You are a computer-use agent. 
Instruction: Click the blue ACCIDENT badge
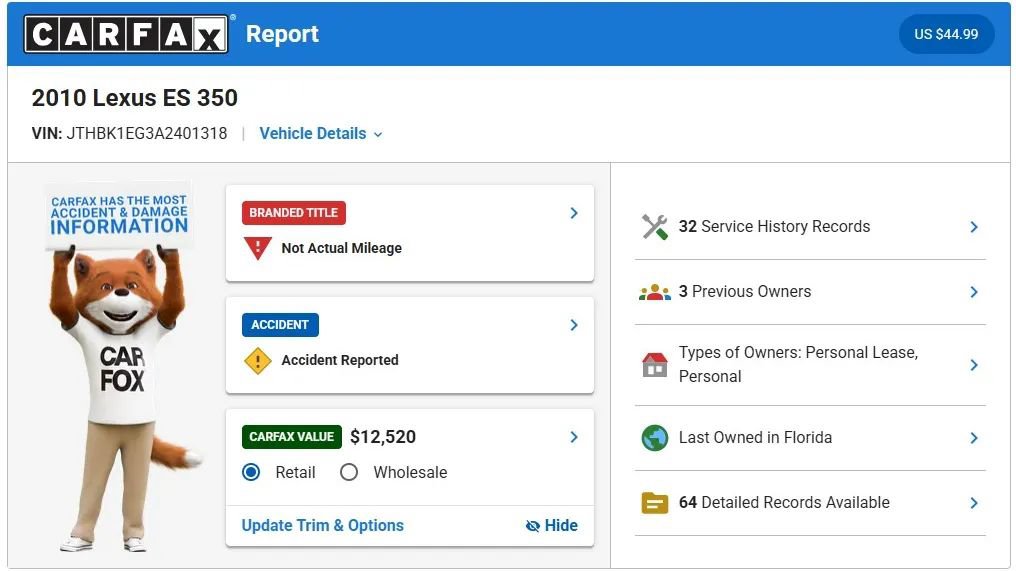[280, 325]
